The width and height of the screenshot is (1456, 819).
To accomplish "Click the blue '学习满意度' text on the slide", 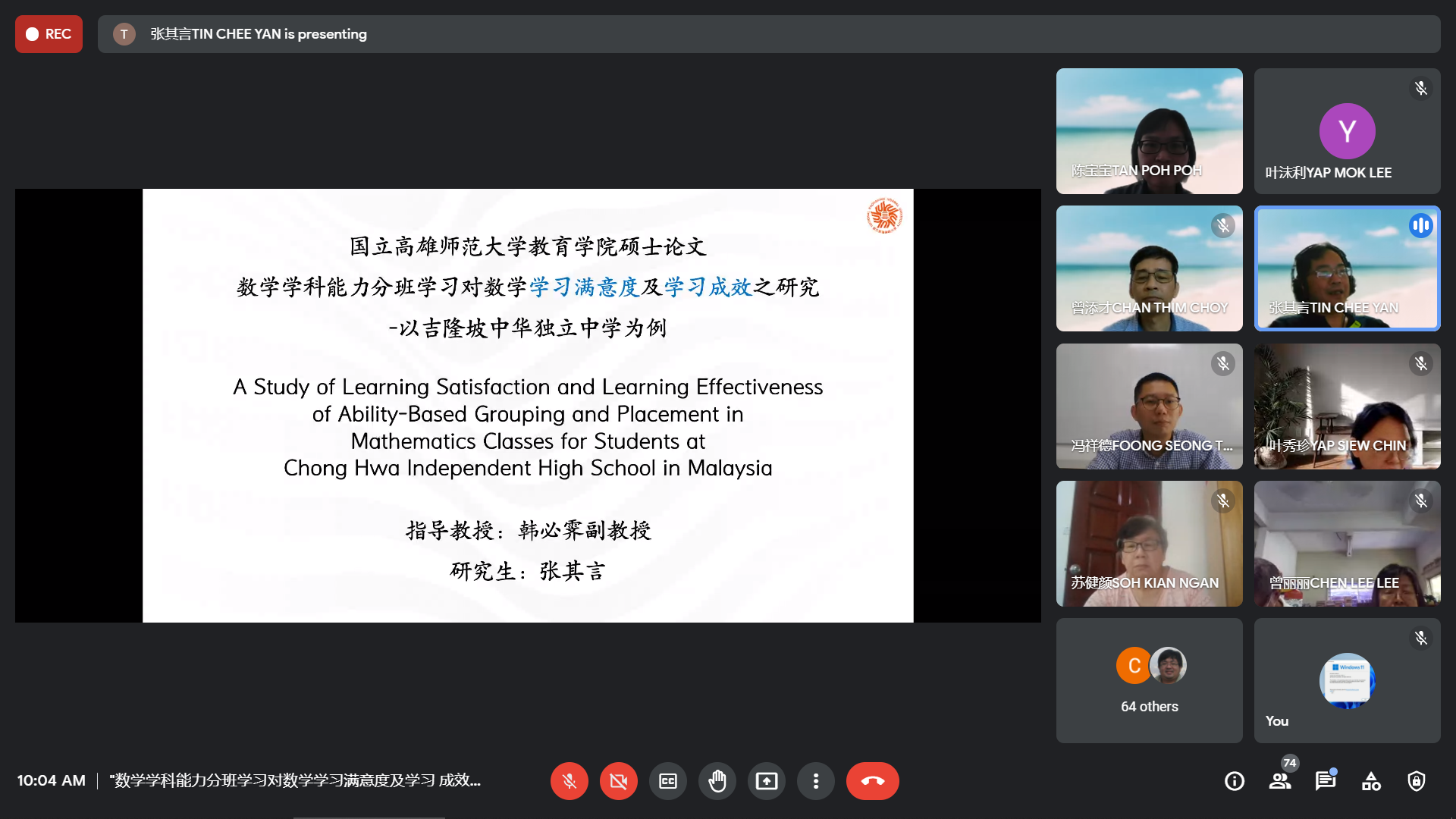I will [585, 287].
